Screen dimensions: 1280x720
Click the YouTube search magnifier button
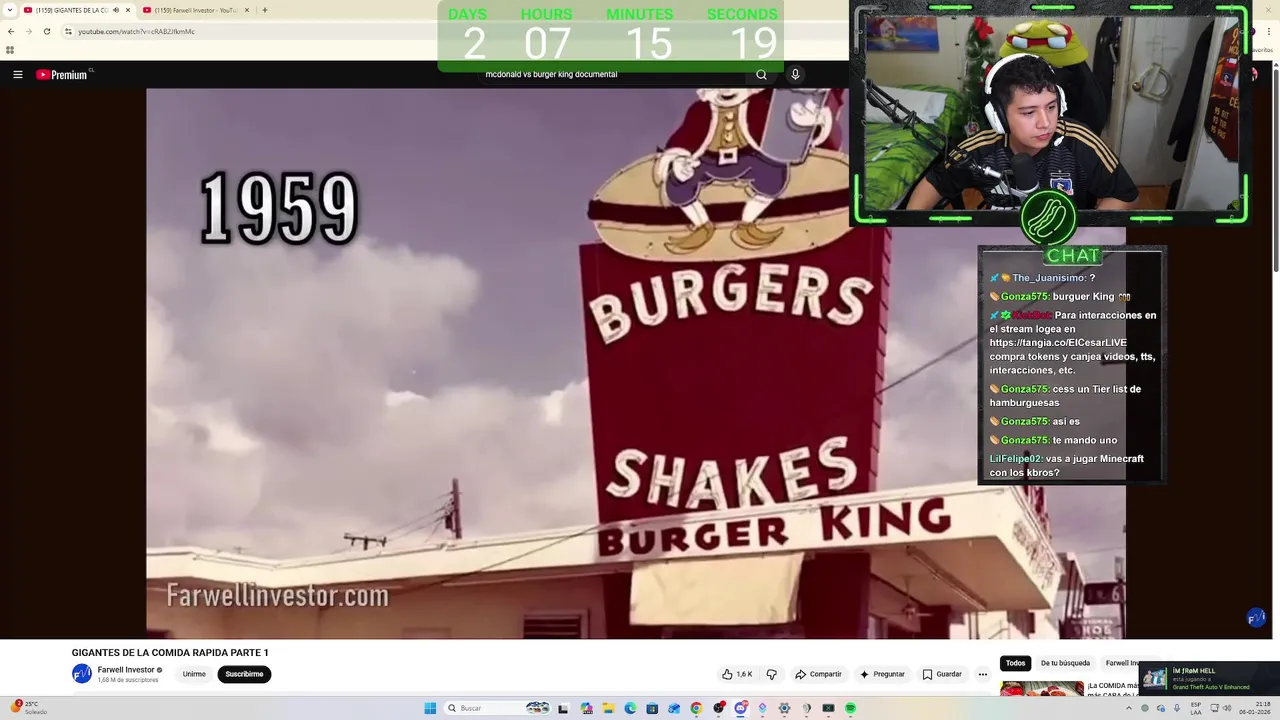(x=761, y=74)
